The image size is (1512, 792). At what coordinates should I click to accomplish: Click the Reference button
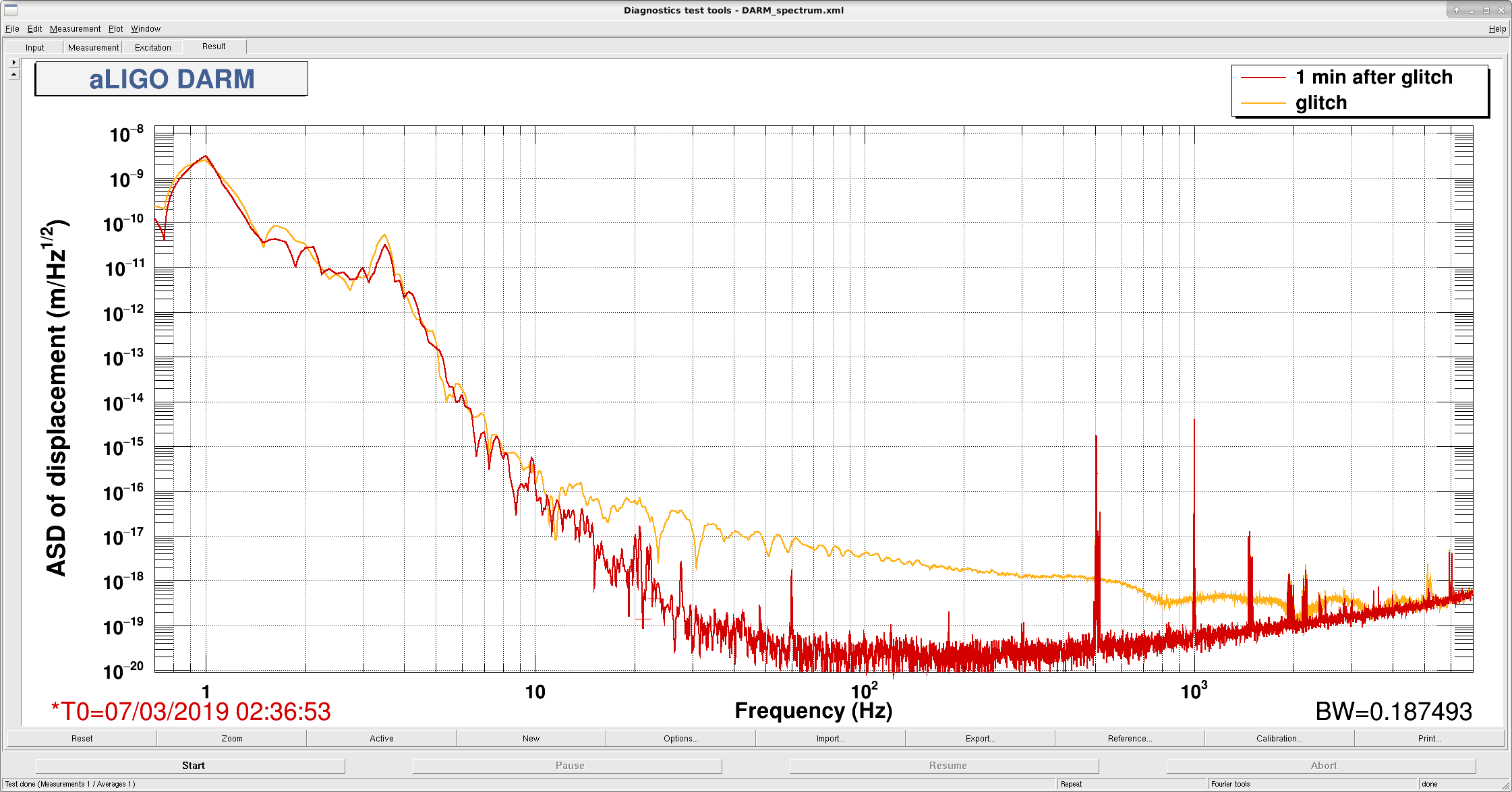click(1130, 738)
